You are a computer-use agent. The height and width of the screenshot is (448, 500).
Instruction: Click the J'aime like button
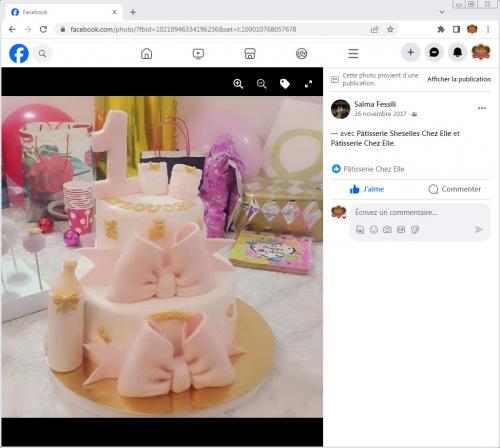[x=367, y=189]
